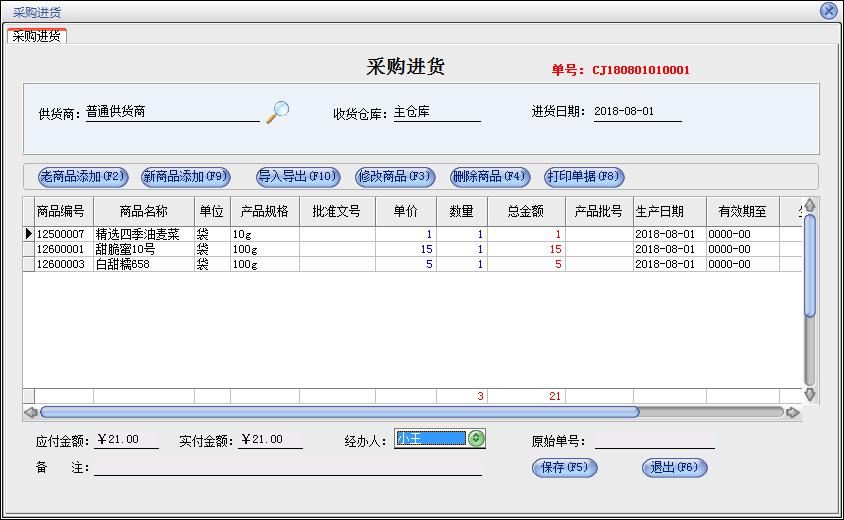Click the 进货日期 date field
844x520 pixels.
point(637,112)
